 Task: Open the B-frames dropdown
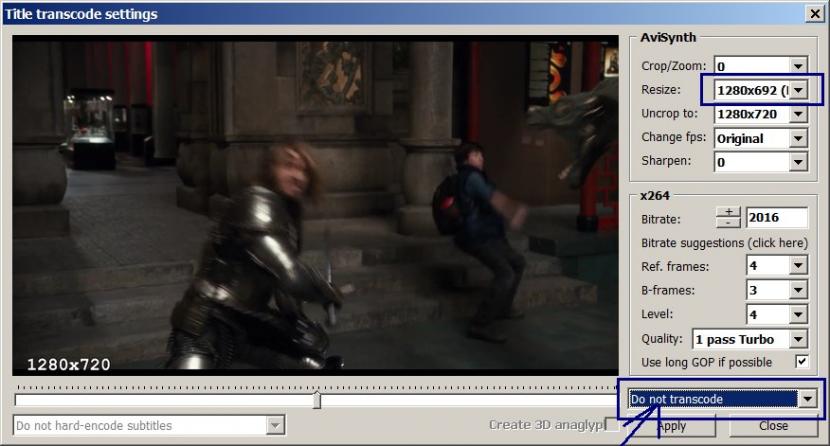click(x=798, y=290)
